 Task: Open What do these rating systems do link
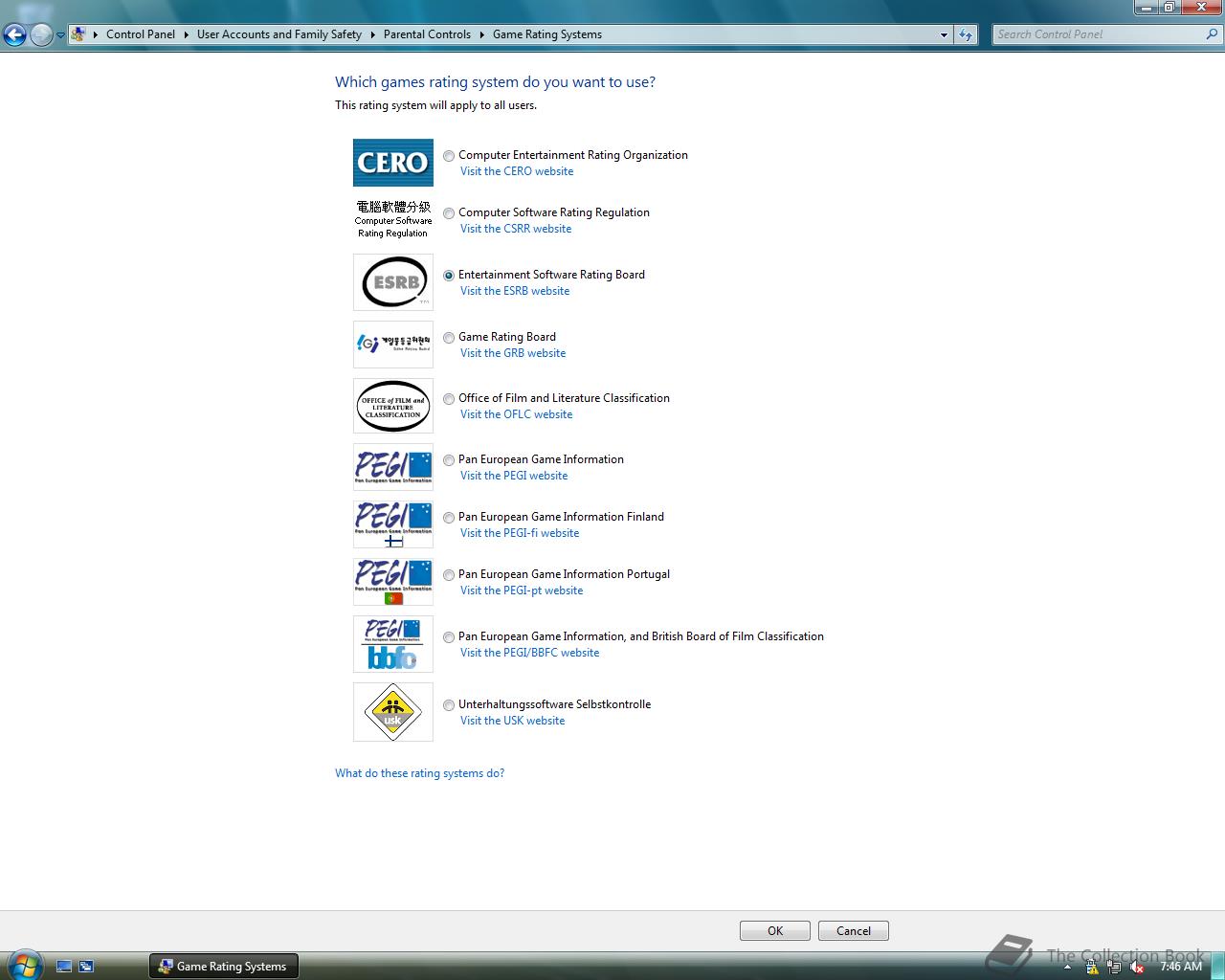tap(419, 773)
